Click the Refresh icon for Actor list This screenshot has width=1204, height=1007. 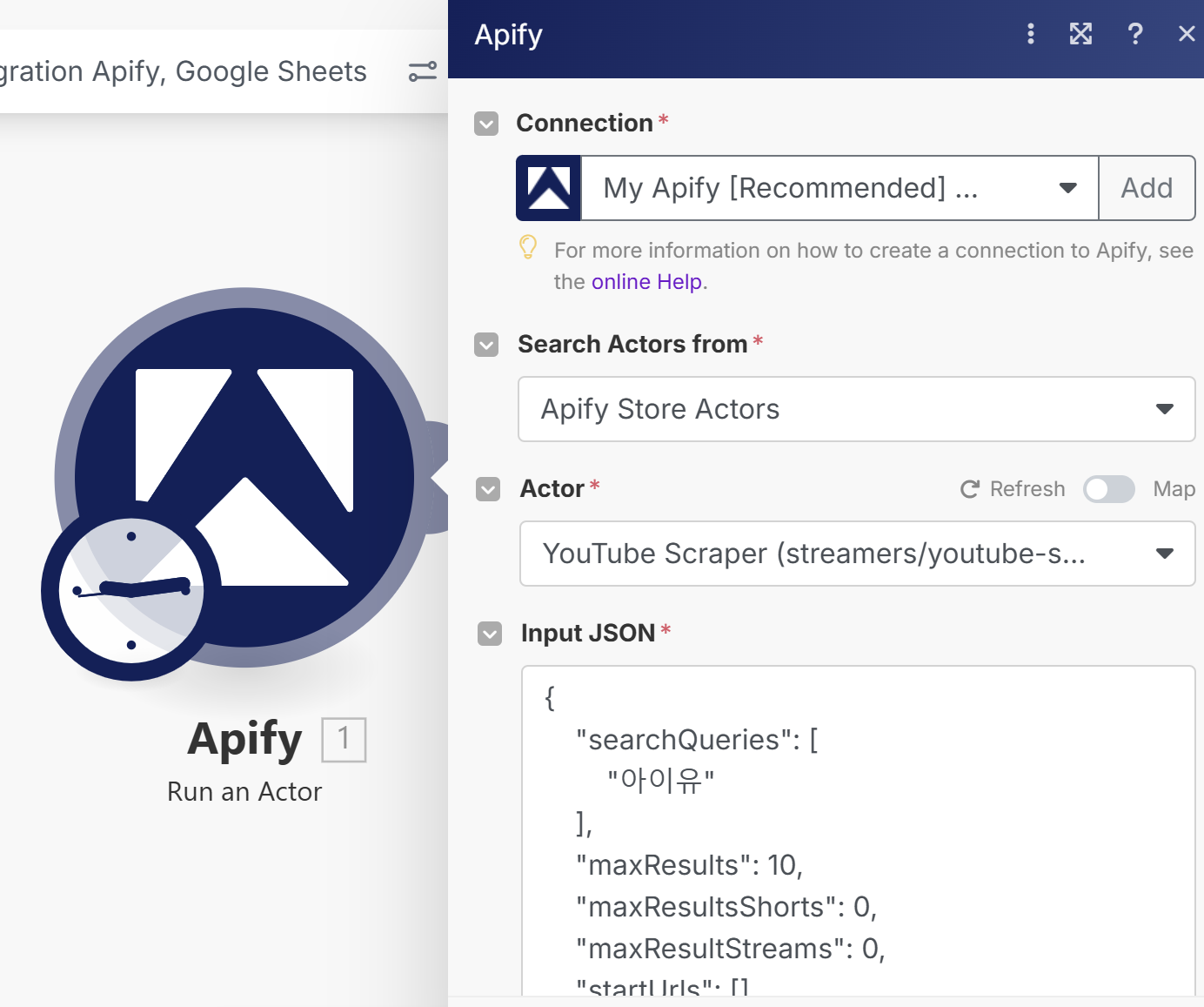coord(970,489)
